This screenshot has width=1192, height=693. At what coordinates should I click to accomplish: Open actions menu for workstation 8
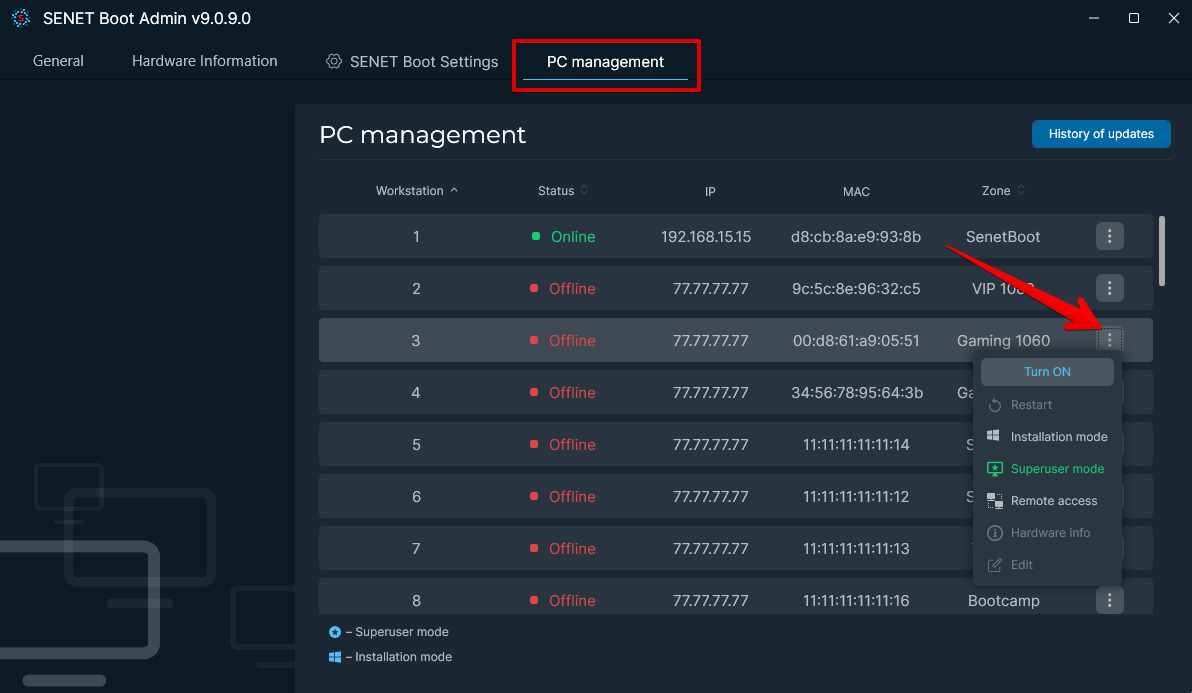(1109, 600)
